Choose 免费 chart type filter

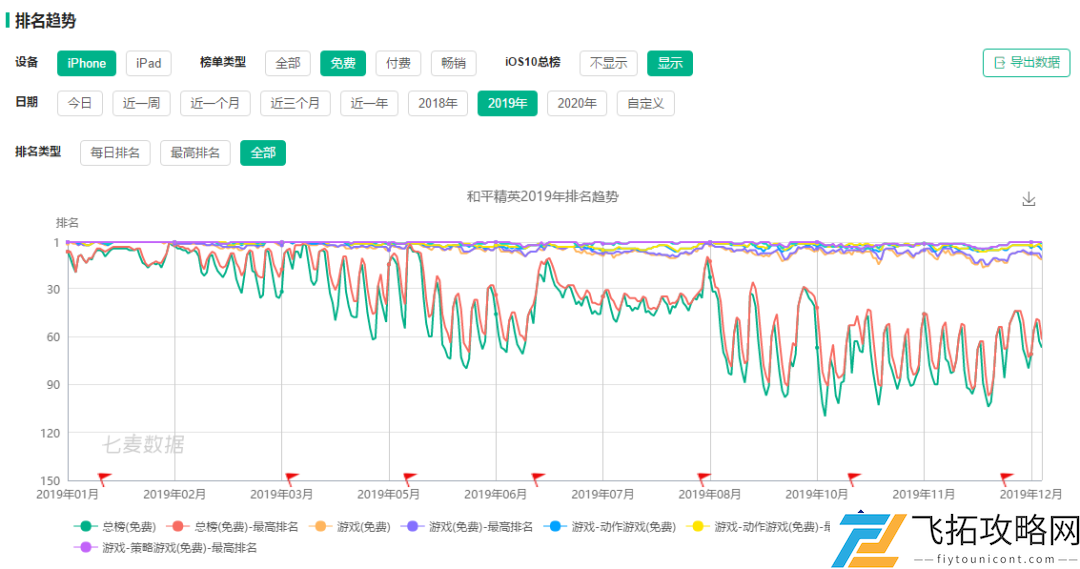click(x=343, y=63)
